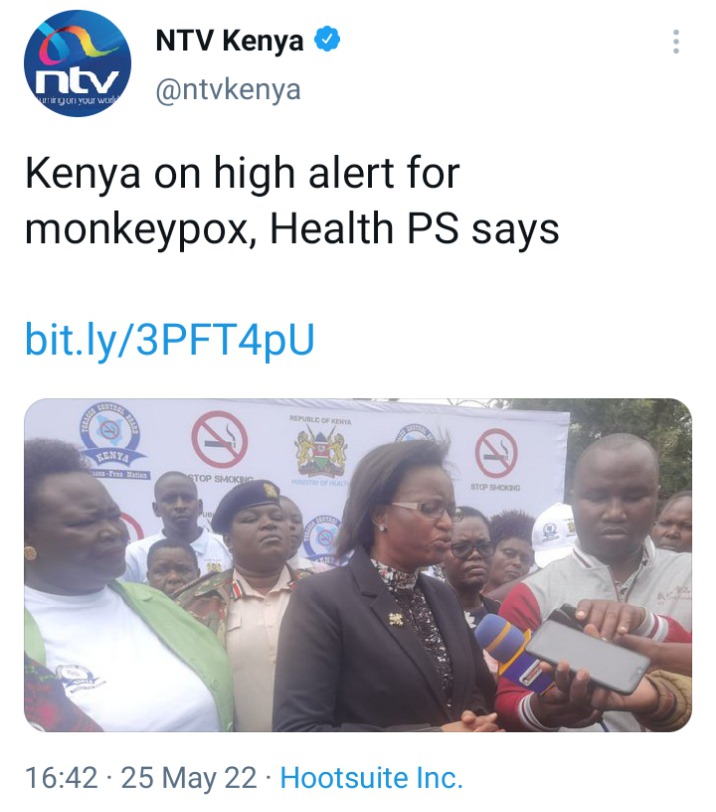Click the Health PS says text
Viewport: 716px width, 812px height.
coord(415,229)
